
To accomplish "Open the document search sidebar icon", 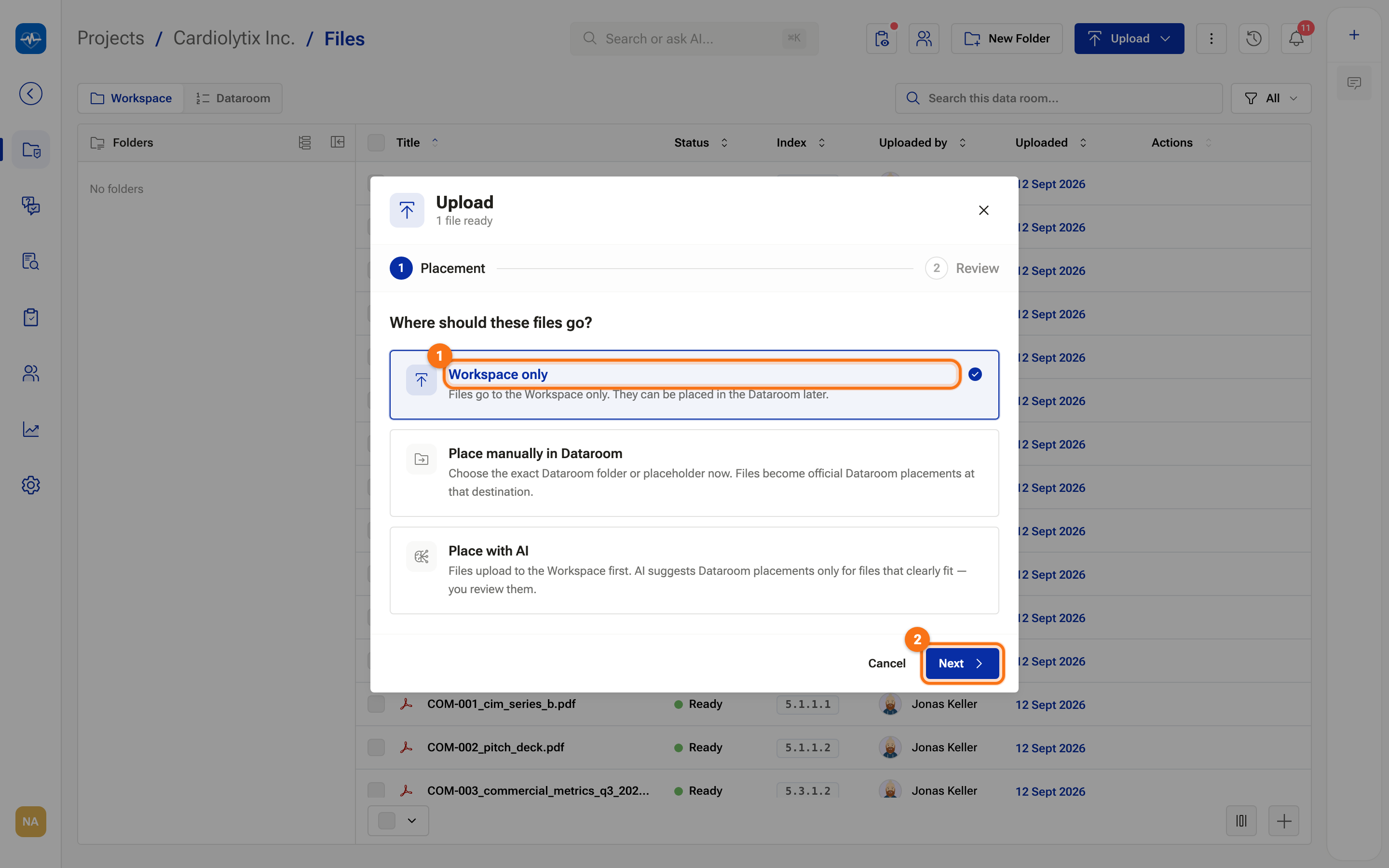I will pos(30,261).
